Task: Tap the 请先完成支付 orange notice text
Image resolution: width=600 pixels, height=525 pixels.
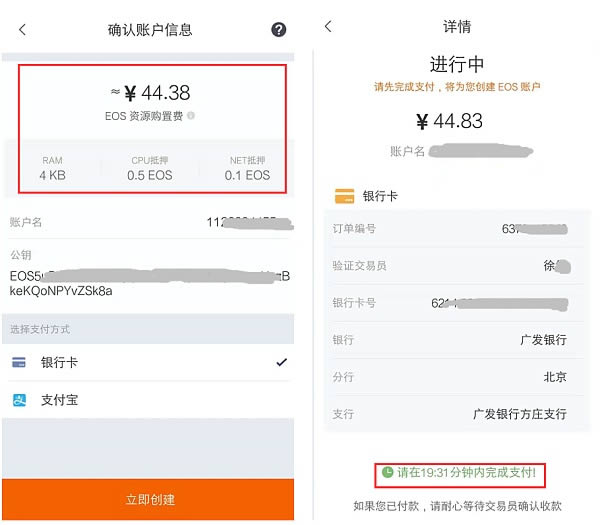Action: [456, 87]
